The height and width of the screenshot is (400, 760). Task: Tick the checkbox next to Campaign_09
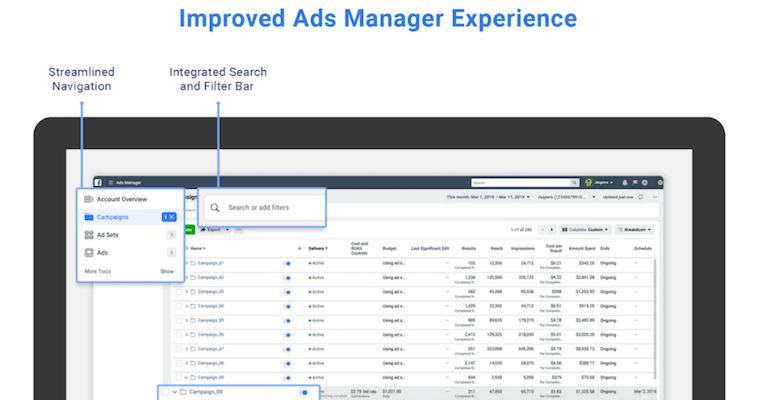[165, 393]
